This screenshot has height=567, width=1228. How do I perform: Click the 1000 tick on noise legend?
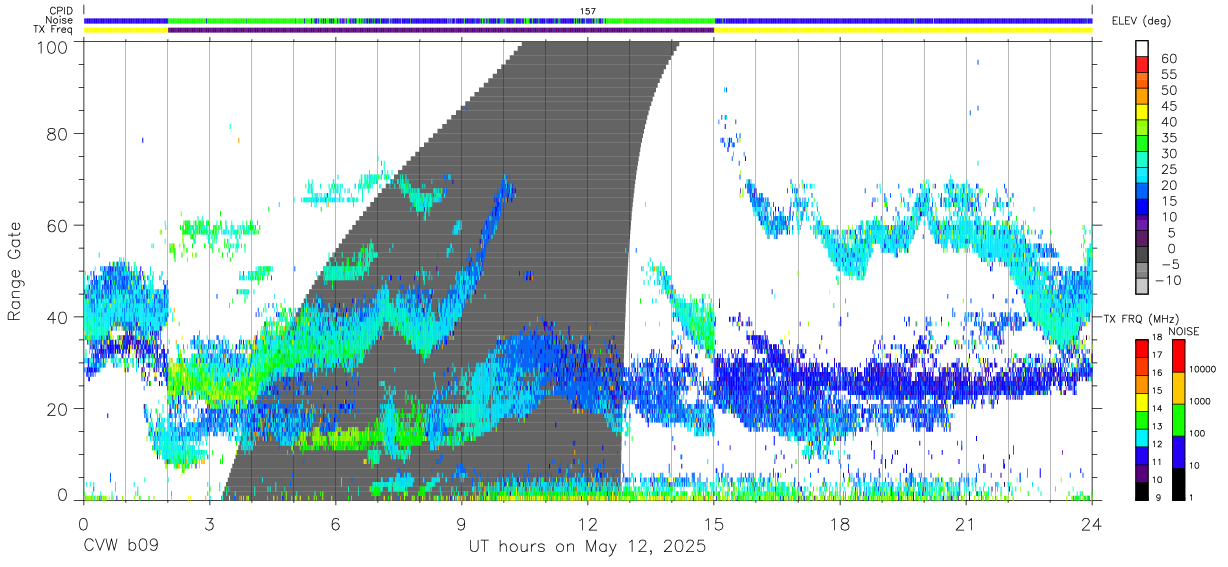tap(1198, 403)
